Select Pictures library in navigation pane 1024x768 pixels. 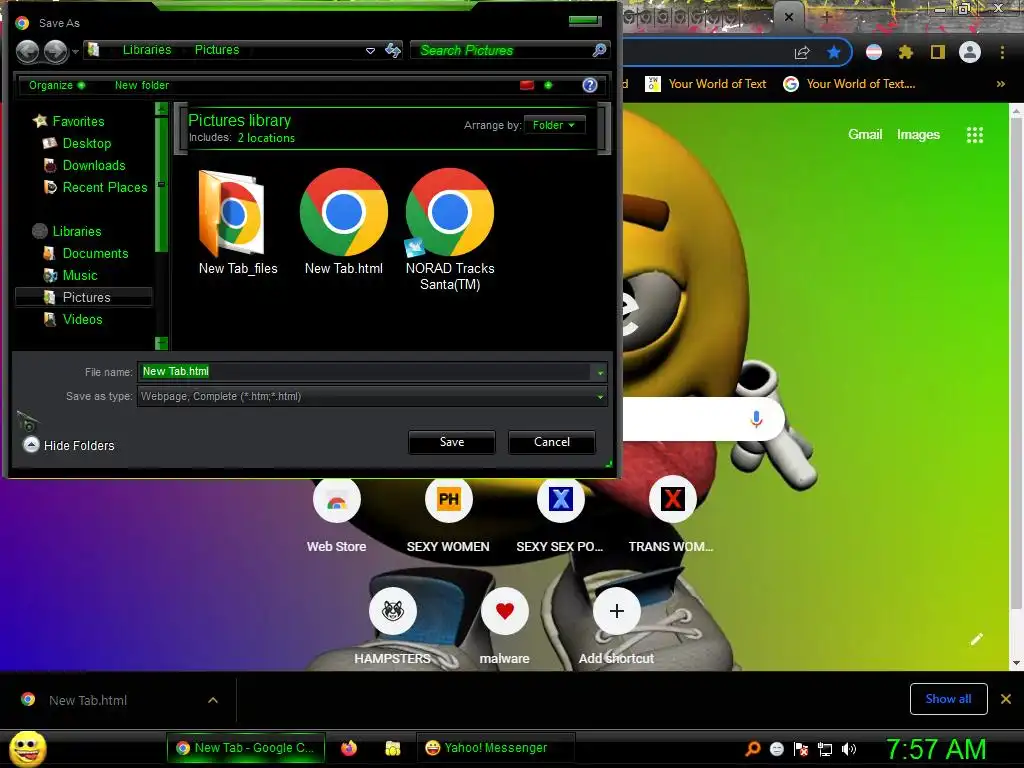click(84, 297)
